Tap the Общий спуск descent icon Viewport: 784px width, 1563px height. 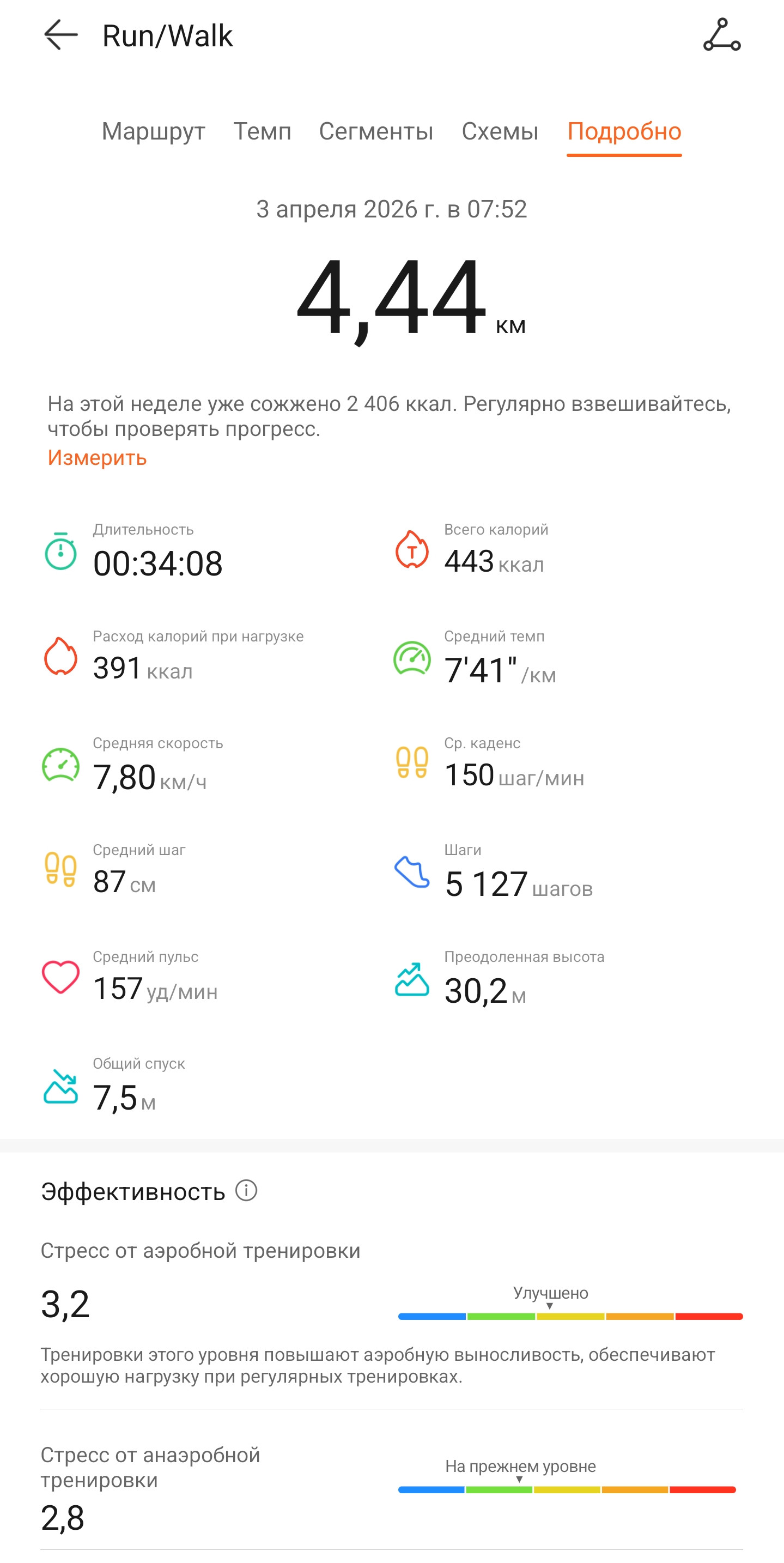tap(60, 1086)
